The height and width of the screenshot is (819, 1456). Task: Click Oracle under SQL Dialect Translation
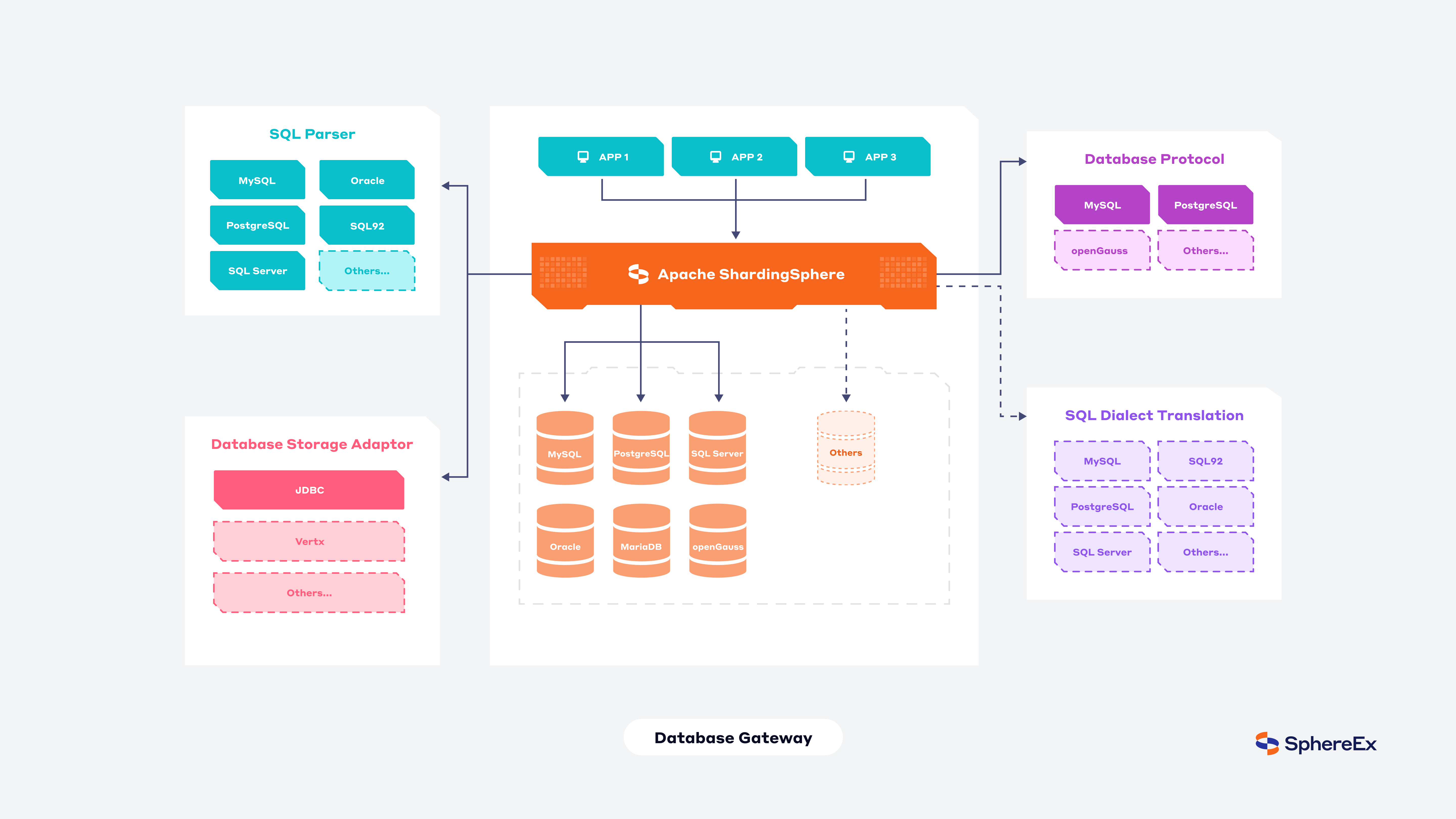point(1205,506)
